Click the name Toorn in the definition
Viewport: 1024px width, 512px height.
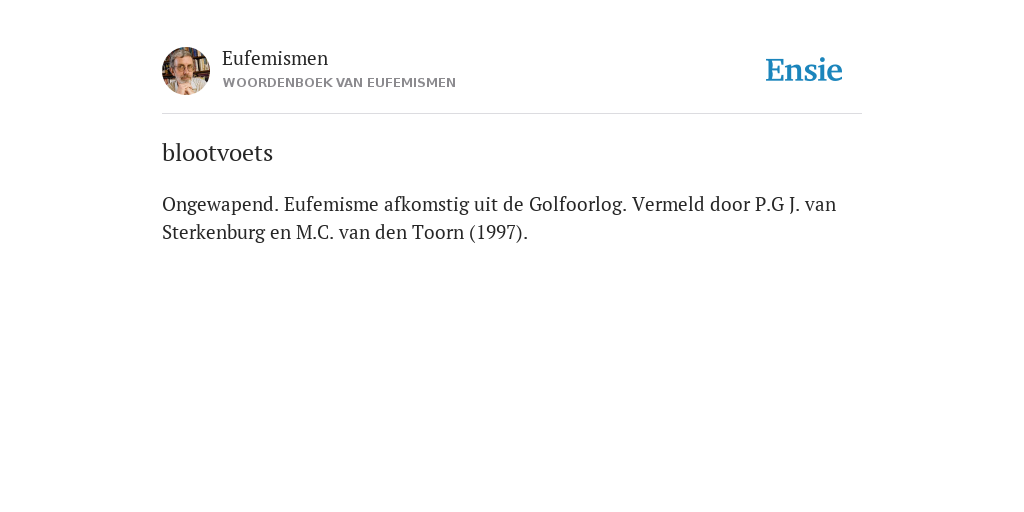point(438,232)
